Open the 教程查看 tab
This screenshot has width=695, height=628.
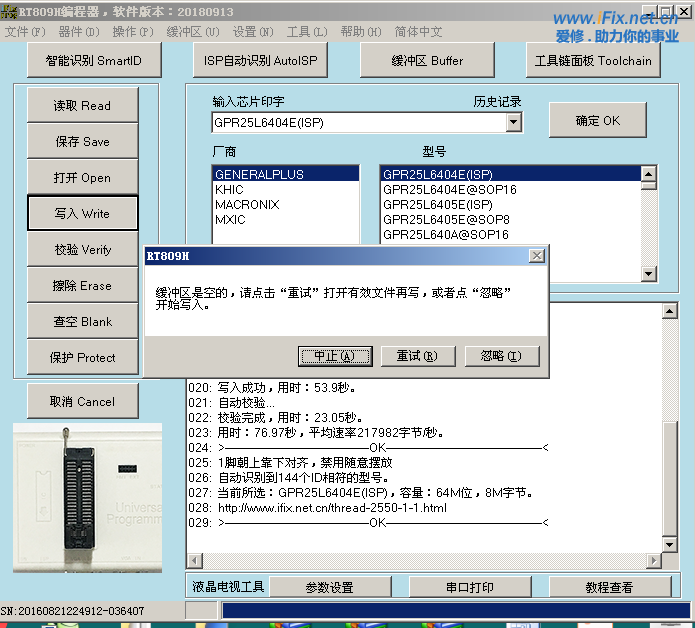tap(609, 587)
